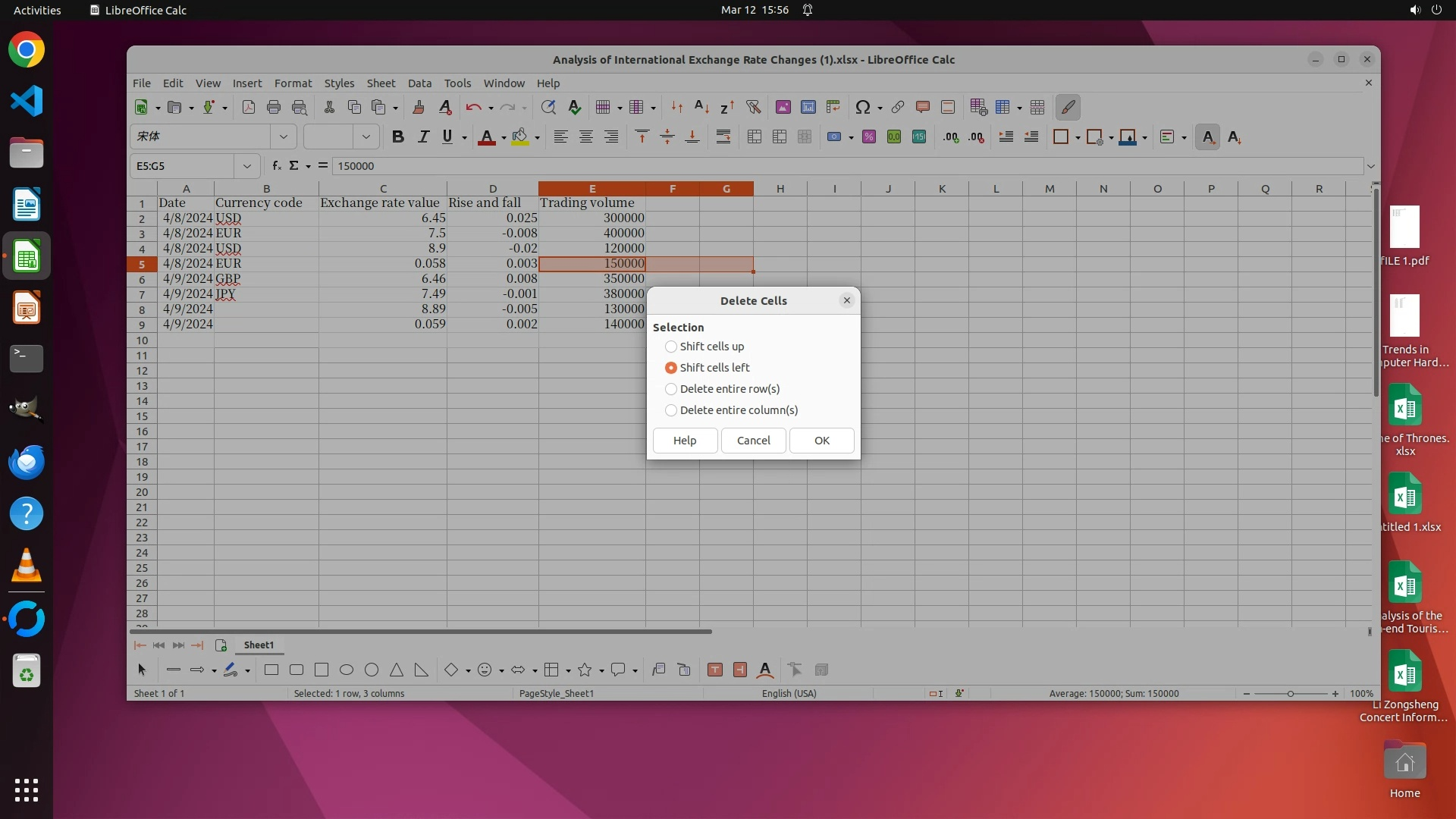Screen dimensions: 1456x819
Task: Click the Sort Ascending icon
Action: 701,108
